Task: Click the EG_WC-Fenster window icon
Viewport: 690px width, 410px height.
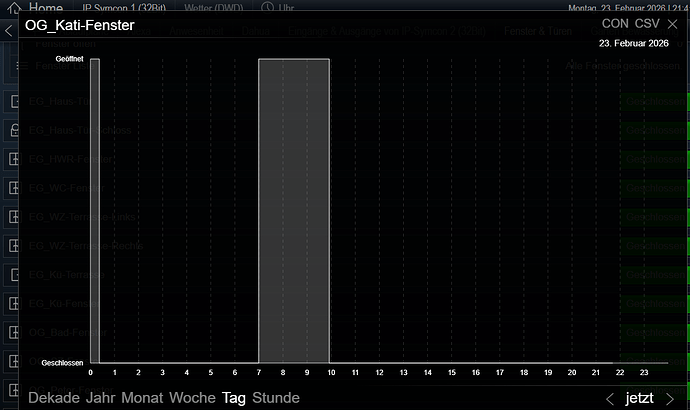Action: pyautogui.click(x=14, y=188)
